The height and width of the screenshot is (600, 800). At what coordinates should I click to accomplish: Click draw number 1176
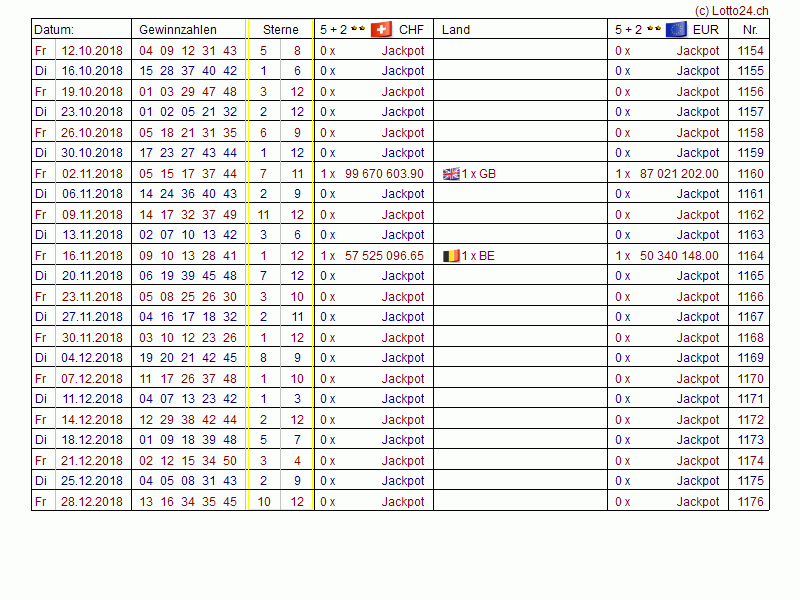click(750, 502)
